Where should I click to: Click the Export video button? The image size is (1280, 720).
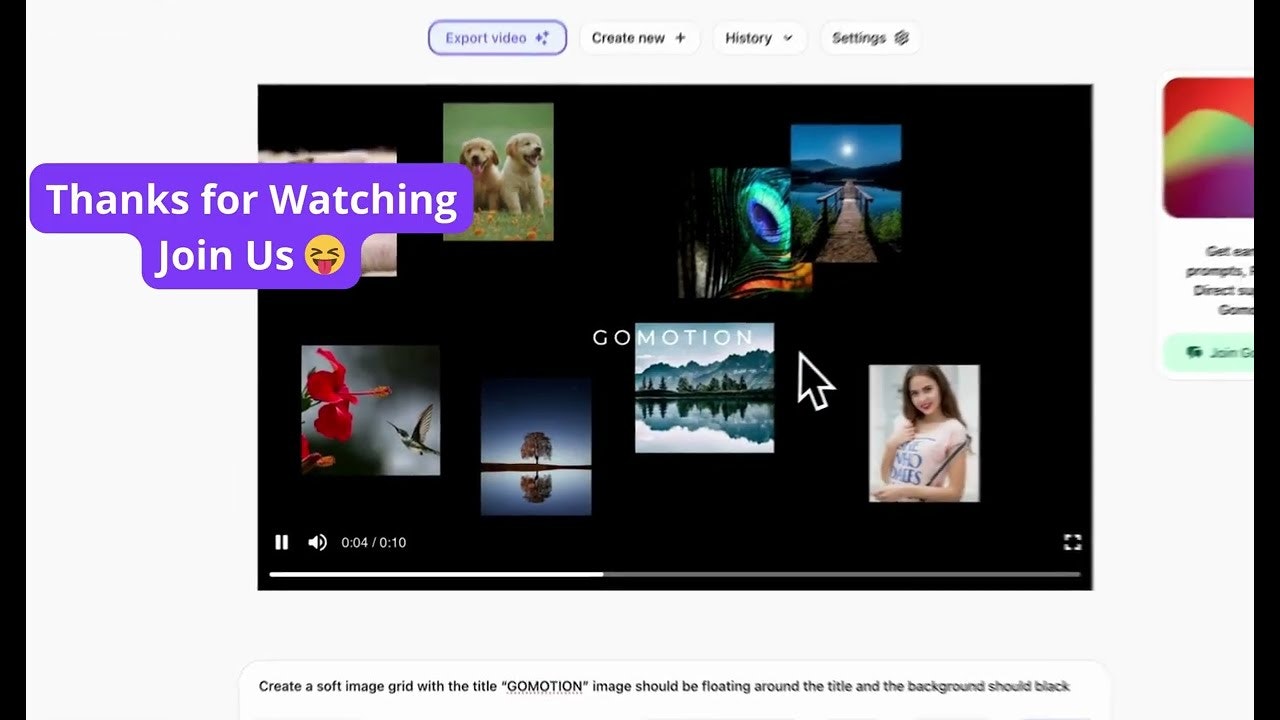[497, 38]
